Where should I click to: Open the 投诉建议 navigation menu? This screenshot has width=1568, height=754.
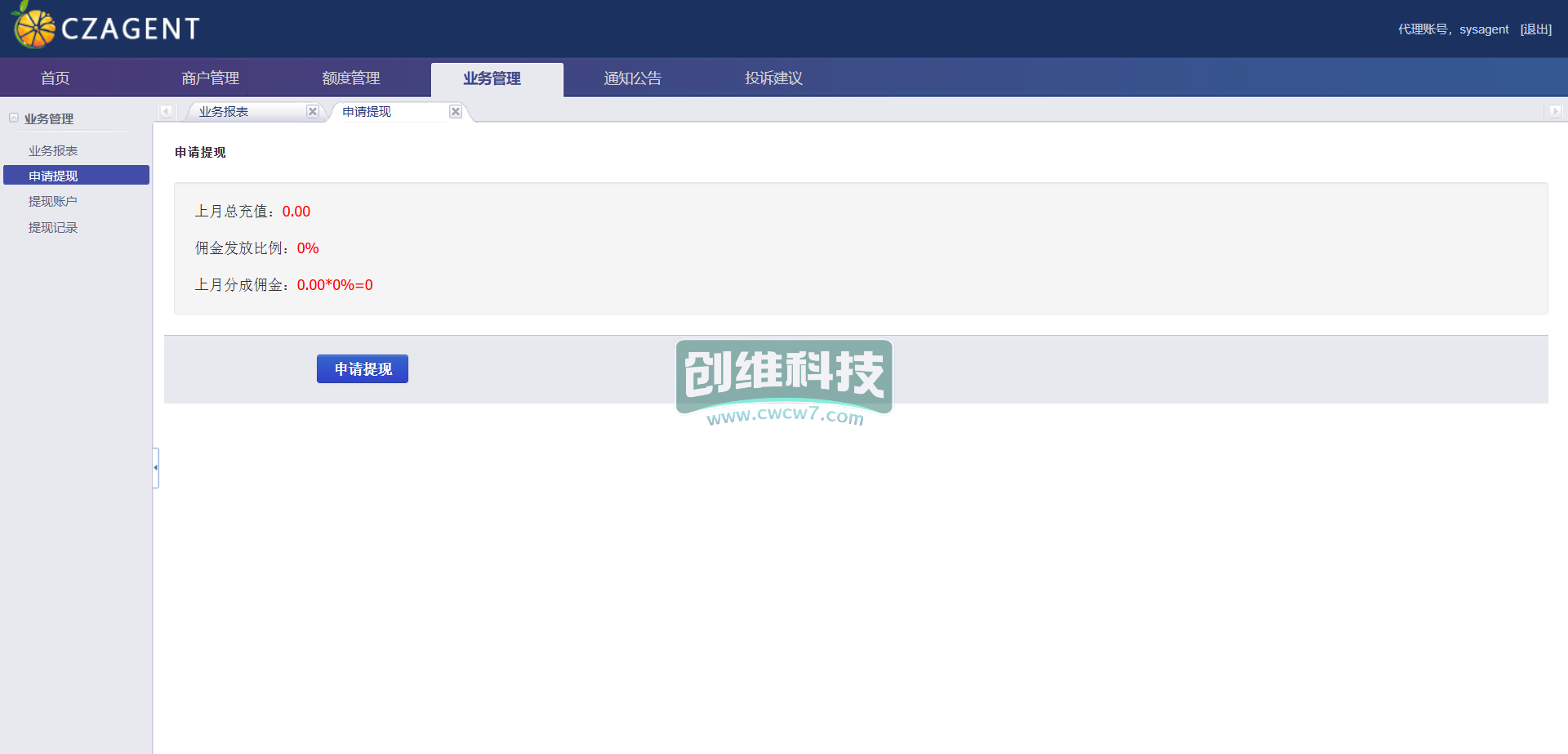click(x=773, y=78)
